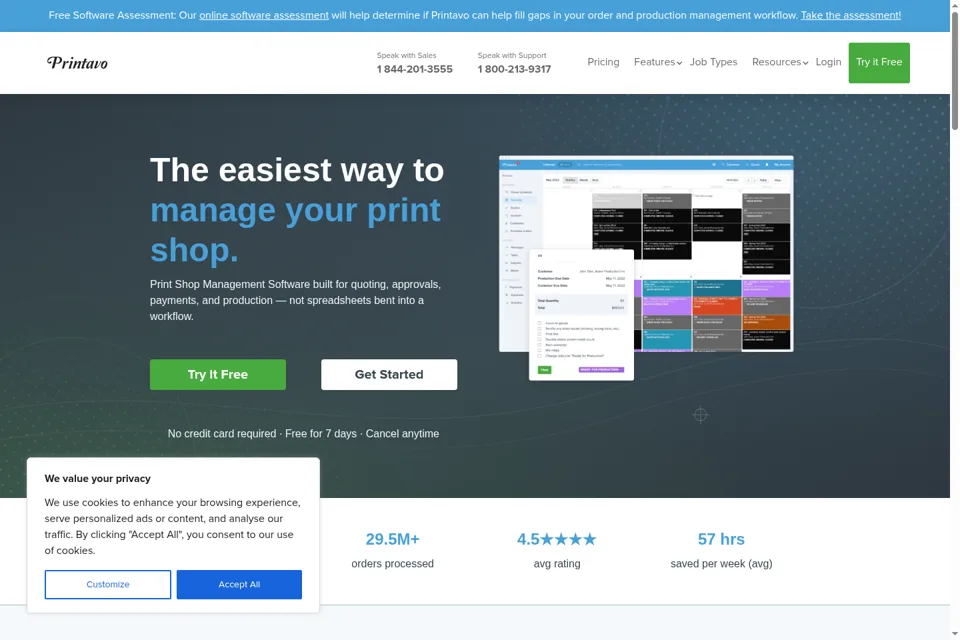Call sales number 1 844-201-3555
This screenshot has width=960, height=640.
(x=414, y=69)
